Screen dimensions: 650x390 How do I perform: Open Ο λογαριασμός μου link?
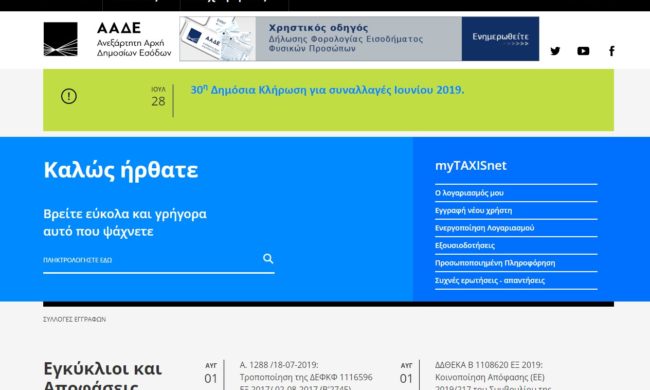(469, 193)
